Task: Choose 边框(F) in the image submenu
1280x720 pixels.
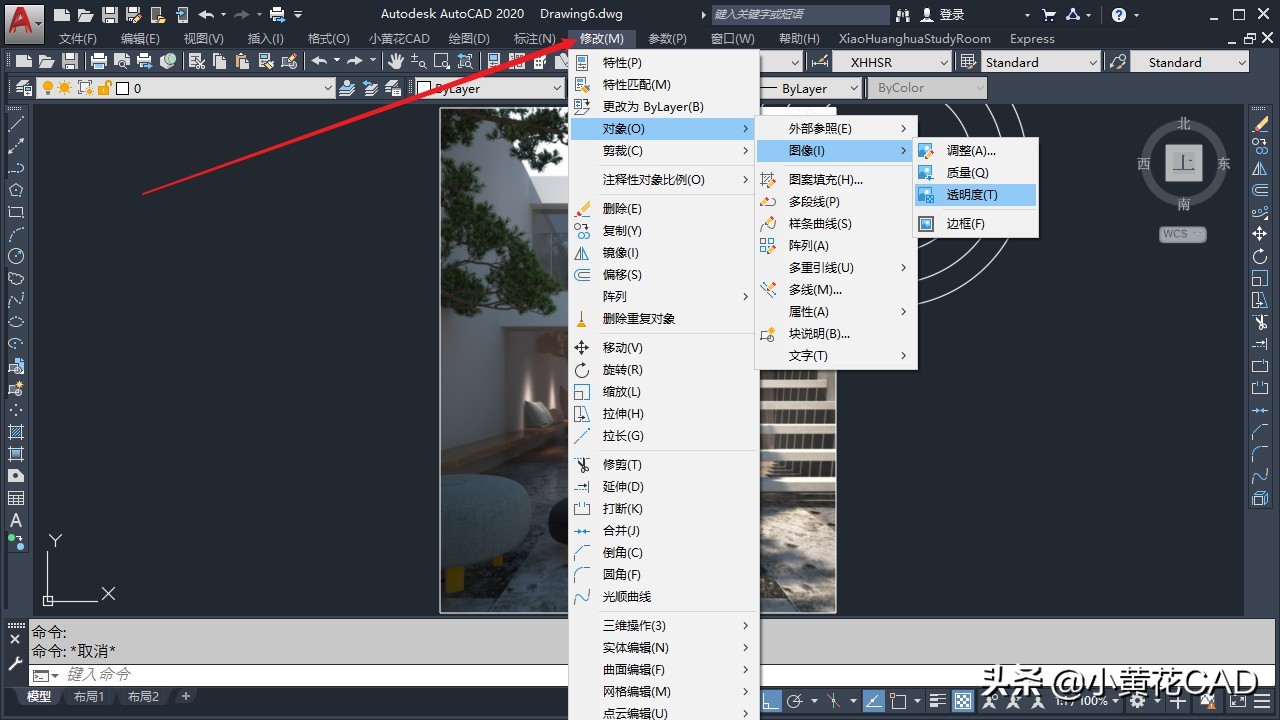Action: [976, 224]
